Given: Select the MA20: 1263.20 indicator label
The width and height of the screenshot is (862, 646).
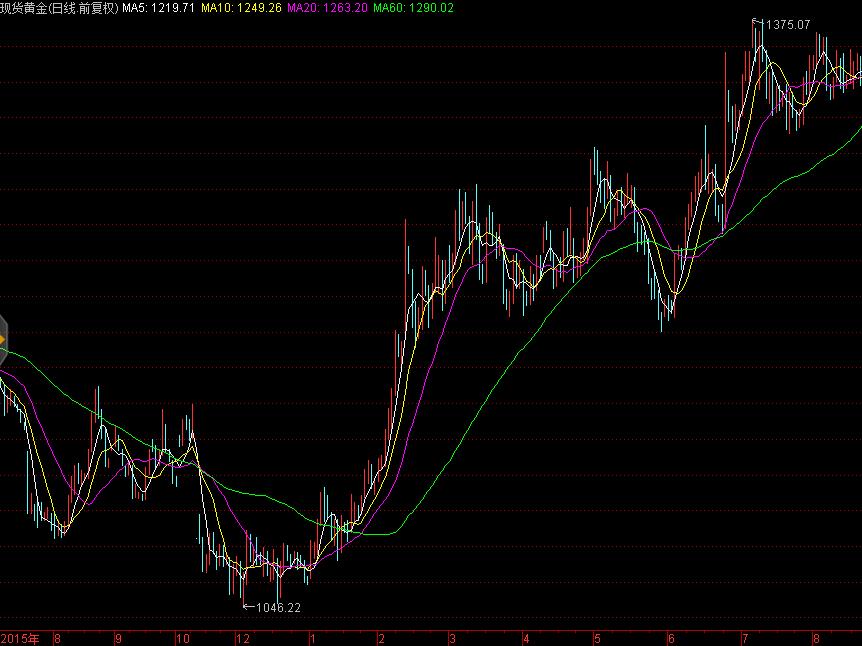Looking at the screenshot, I should (328, 8).
